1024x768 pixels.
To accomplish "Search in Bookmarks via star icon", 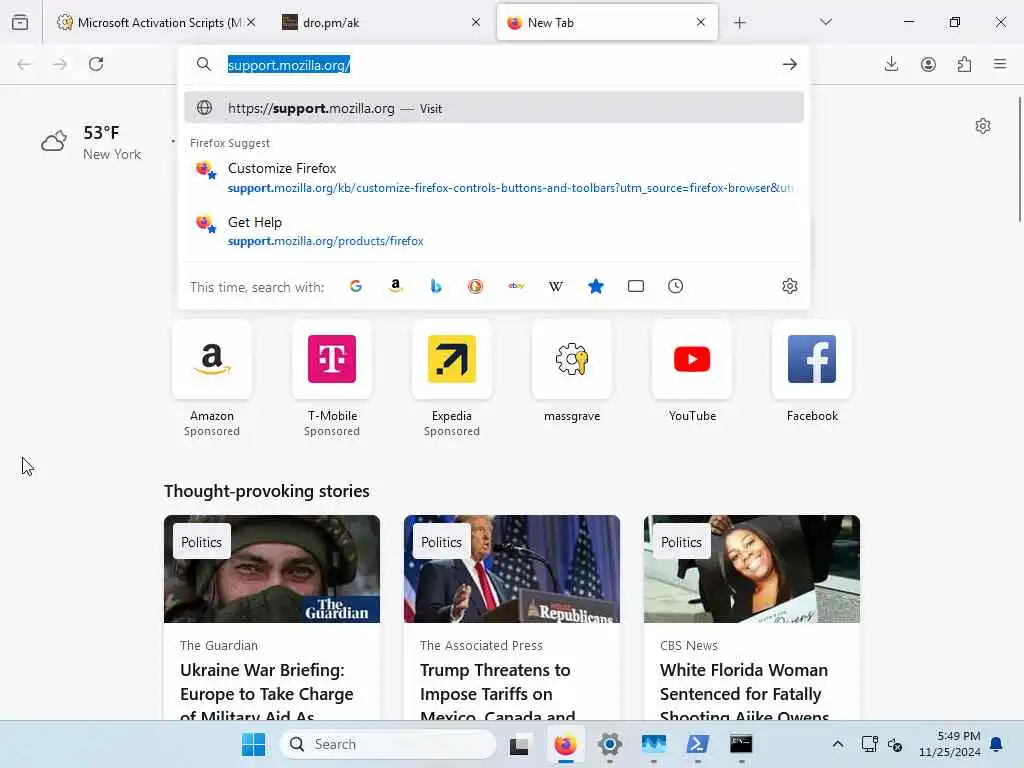I will click(x=596, y=286).
